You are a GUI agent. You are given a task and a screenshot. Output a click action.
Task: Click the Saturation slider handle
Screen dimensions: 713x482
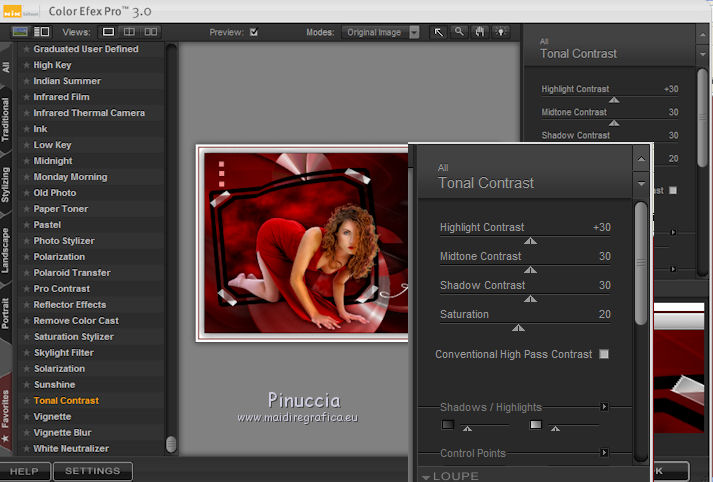[517, 326]
